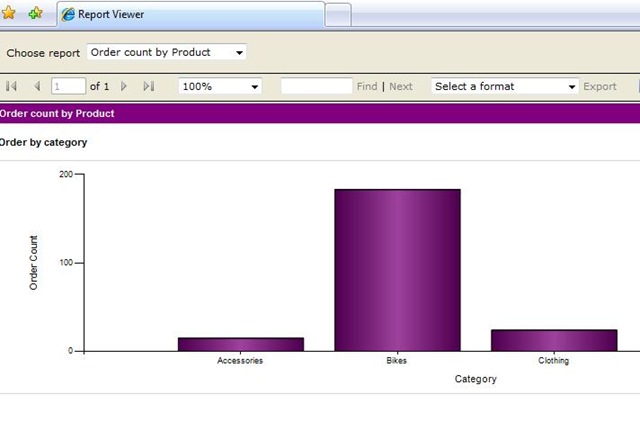Click the Clothing axis label

tap(553, 361)
